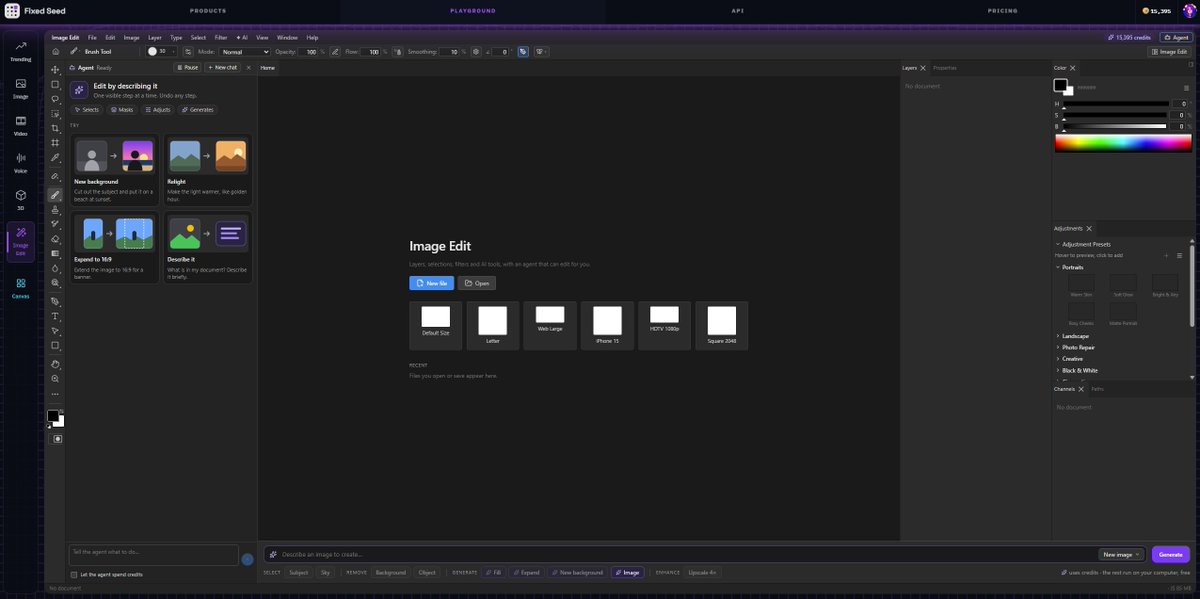Open the Trending section in the sidebar
Viewport: 1200px width, 599px height.
click(21, 52)
